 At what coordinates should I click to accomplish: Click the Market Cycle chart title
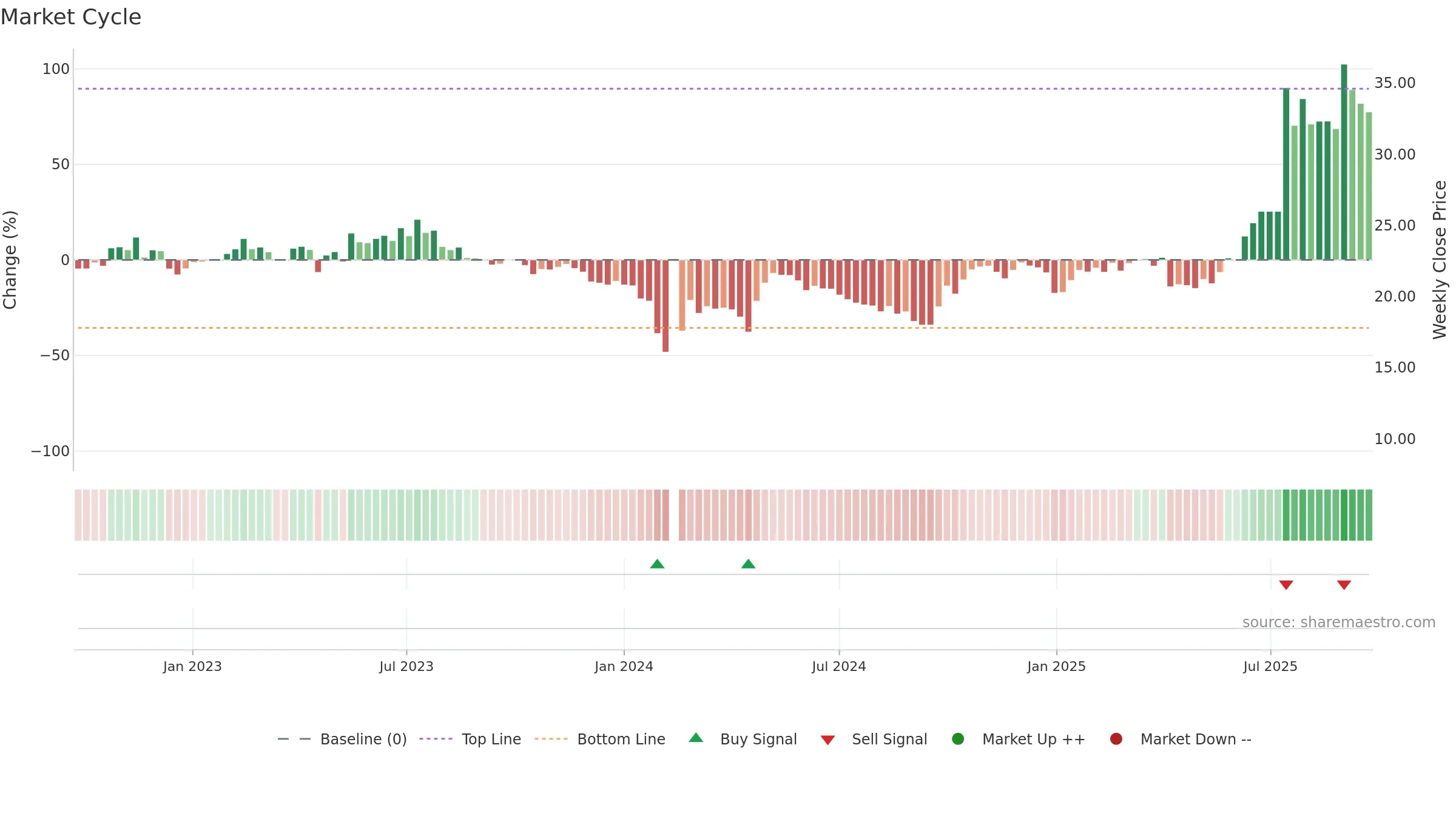tap(71, 17)
